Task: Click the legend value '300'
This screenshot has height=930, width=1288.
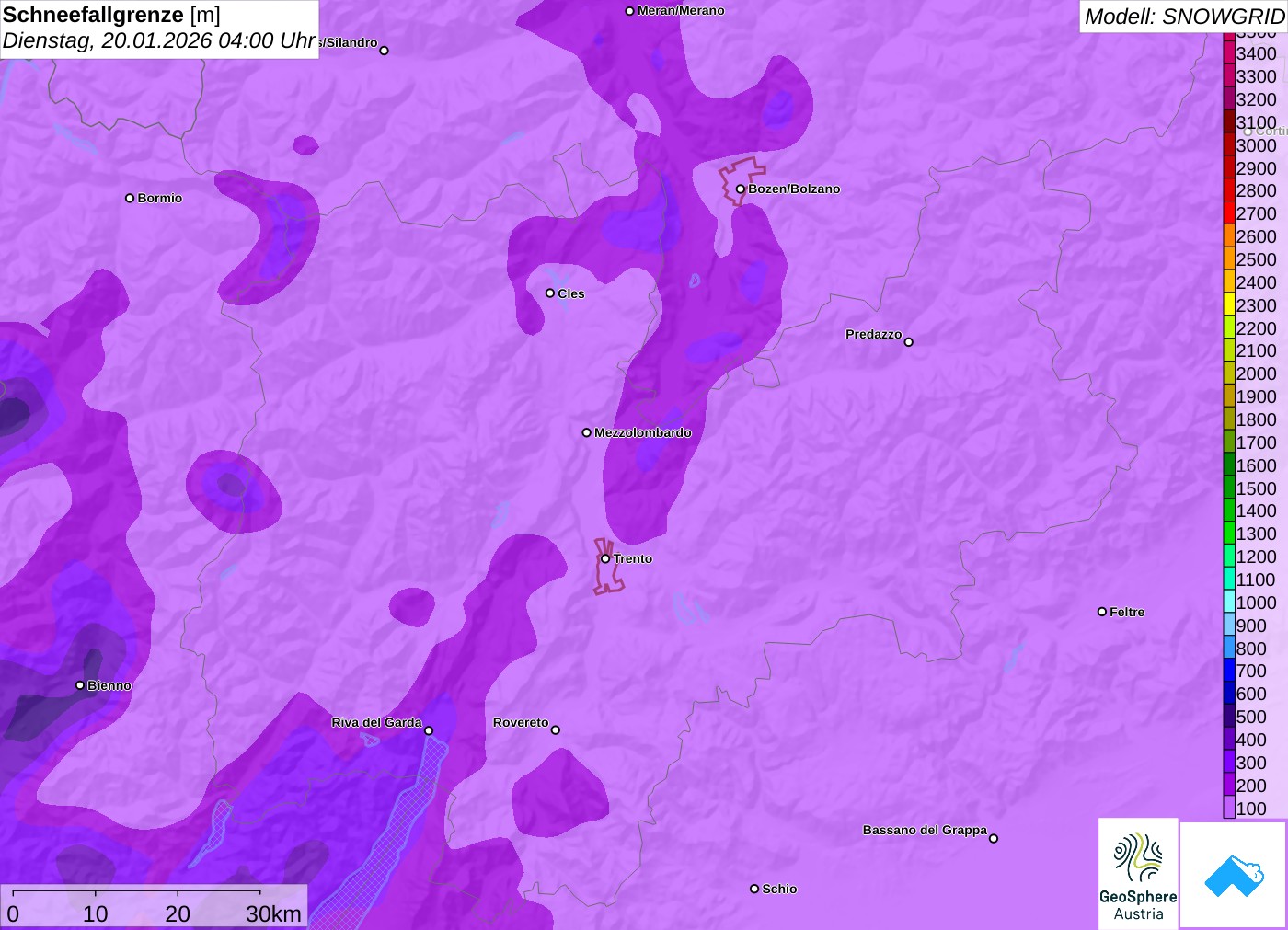Action: pyautogui.click(x=1251, y=763)
